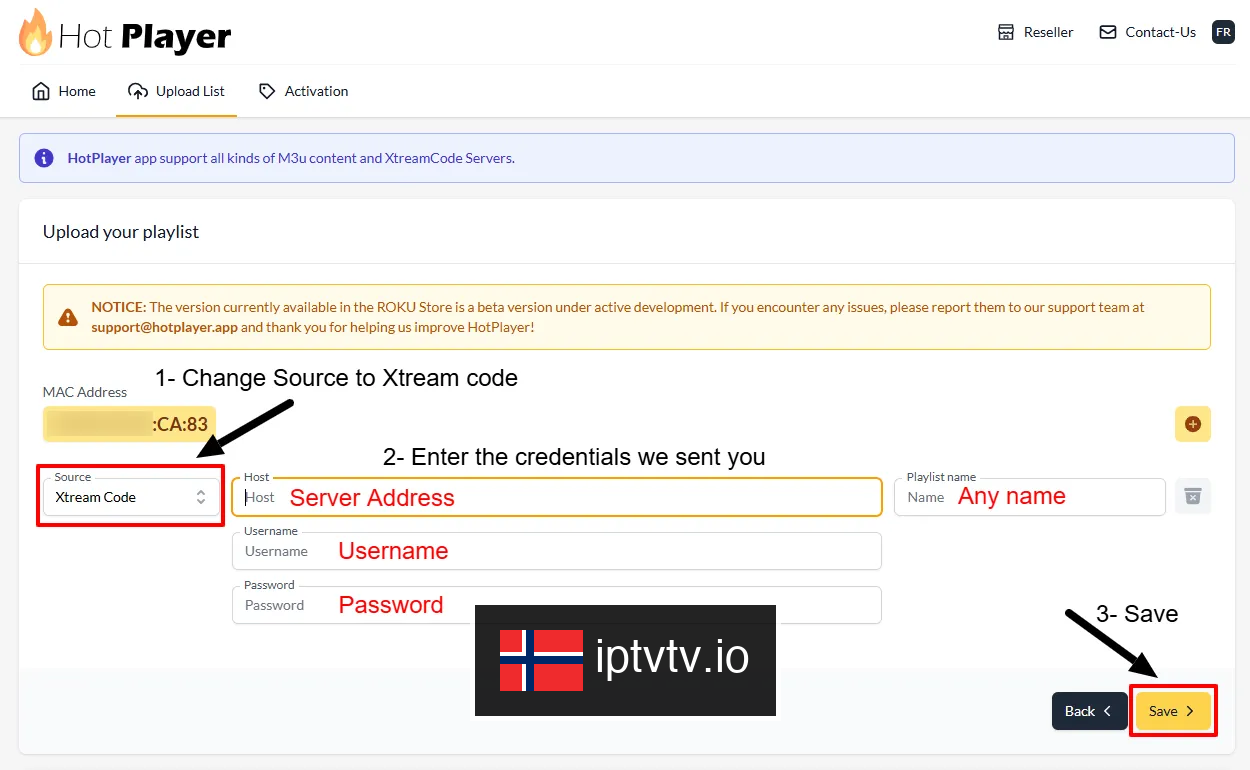1250x770 pixels.
Task: Click the Playlist name field
Action: click(1030, 497)
